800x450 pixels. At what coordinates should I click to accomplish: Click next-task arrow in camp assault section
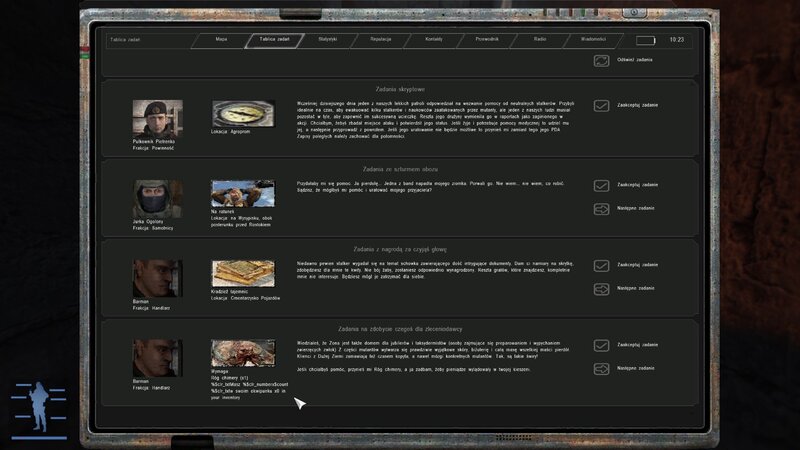601,209
